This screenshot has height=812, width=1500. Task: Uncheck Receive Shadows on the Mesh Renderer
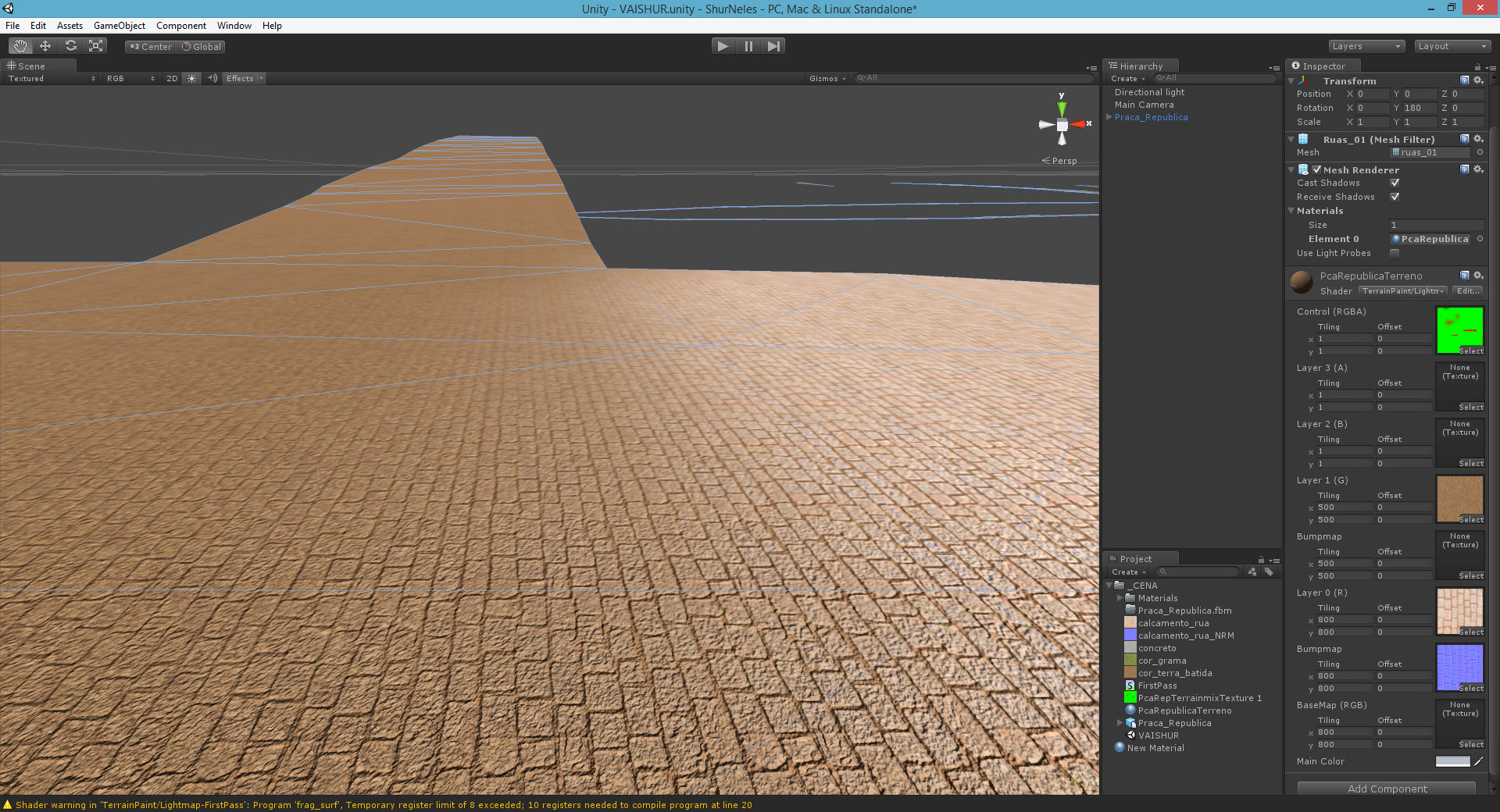1395,197
